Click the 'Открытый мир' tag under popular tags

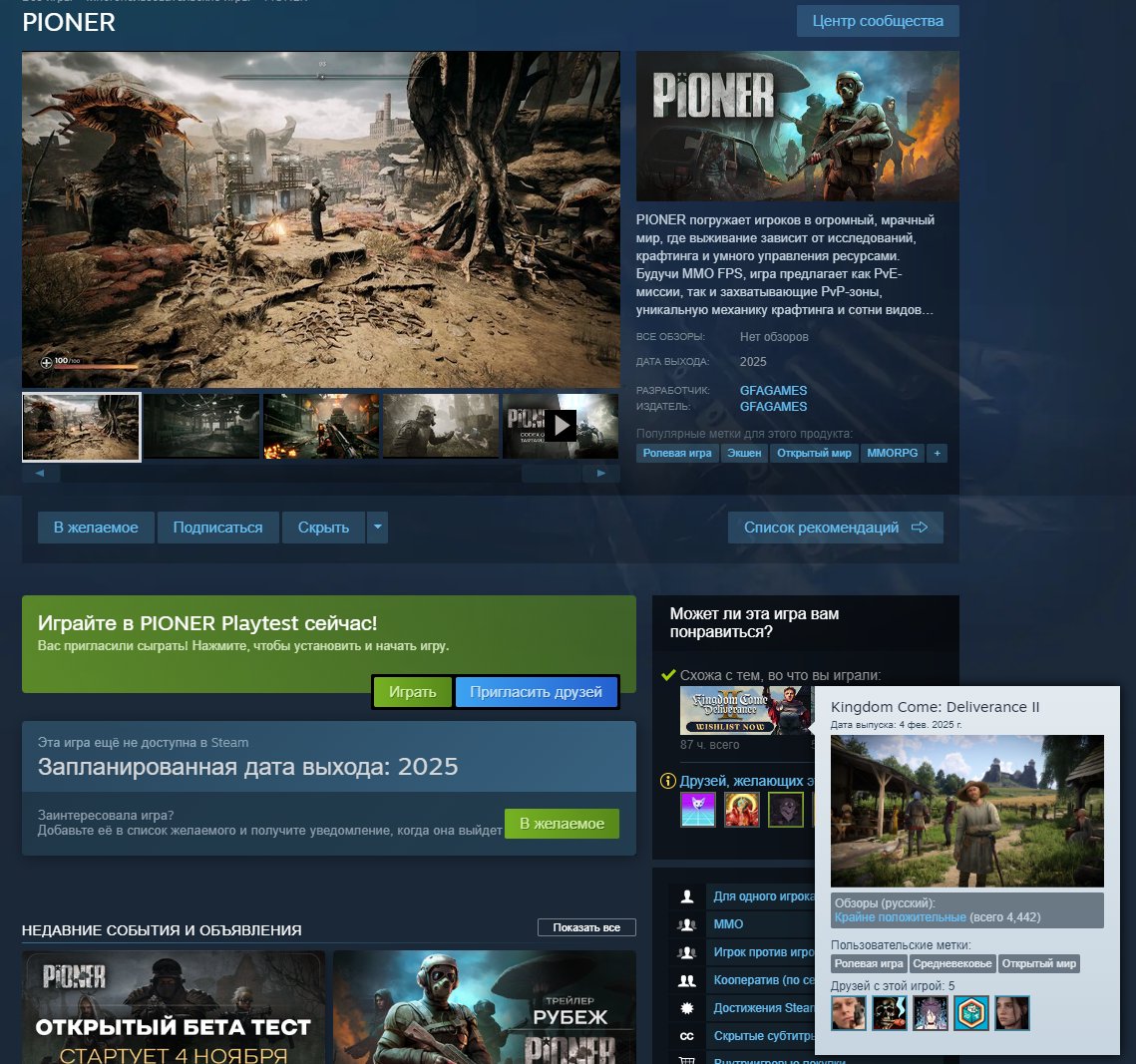pyautogui.click(x=814, y=454)
